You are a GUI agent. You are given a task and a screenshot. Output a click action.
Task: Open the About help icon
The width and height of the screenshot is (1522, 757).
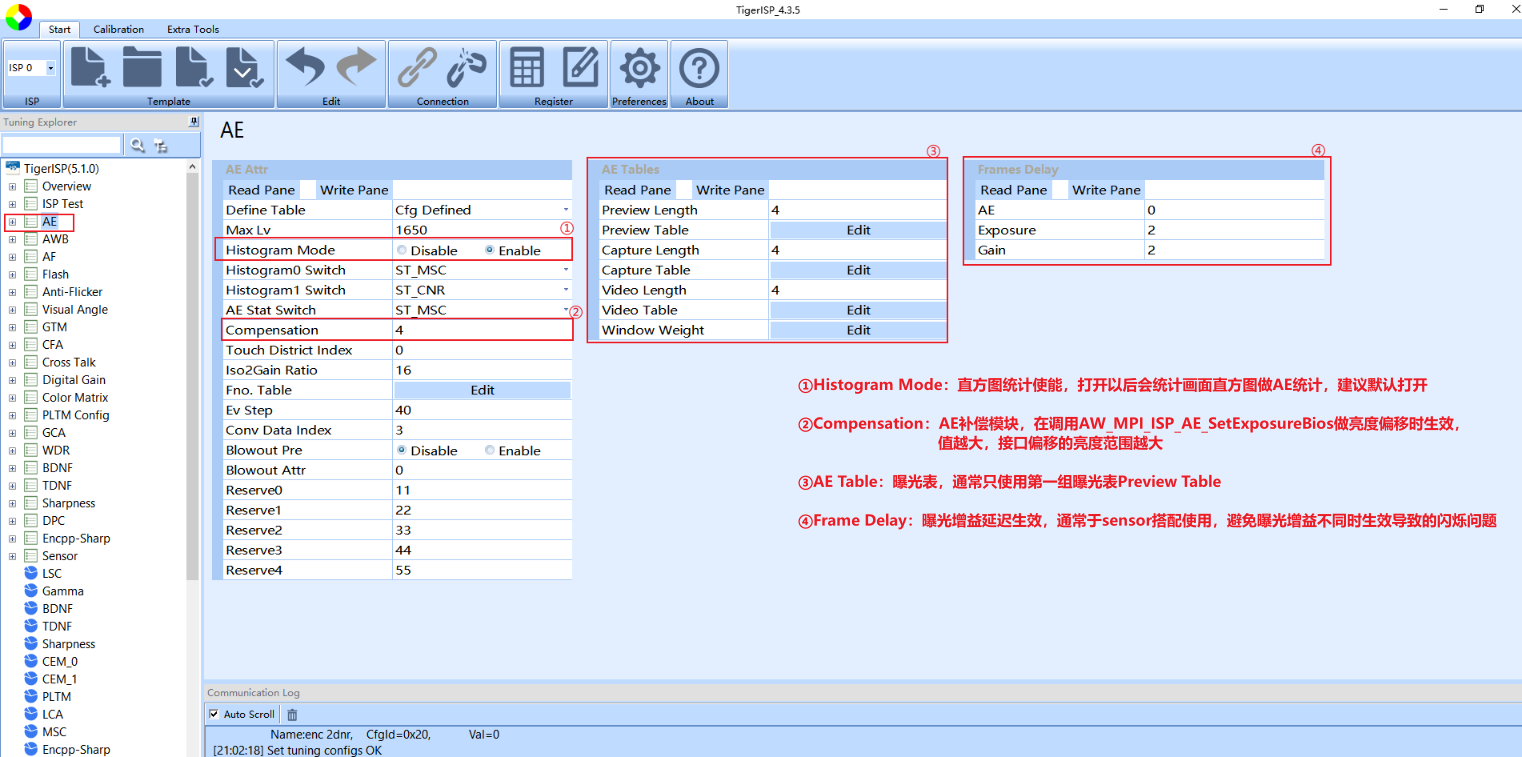[x=699, y=68]
